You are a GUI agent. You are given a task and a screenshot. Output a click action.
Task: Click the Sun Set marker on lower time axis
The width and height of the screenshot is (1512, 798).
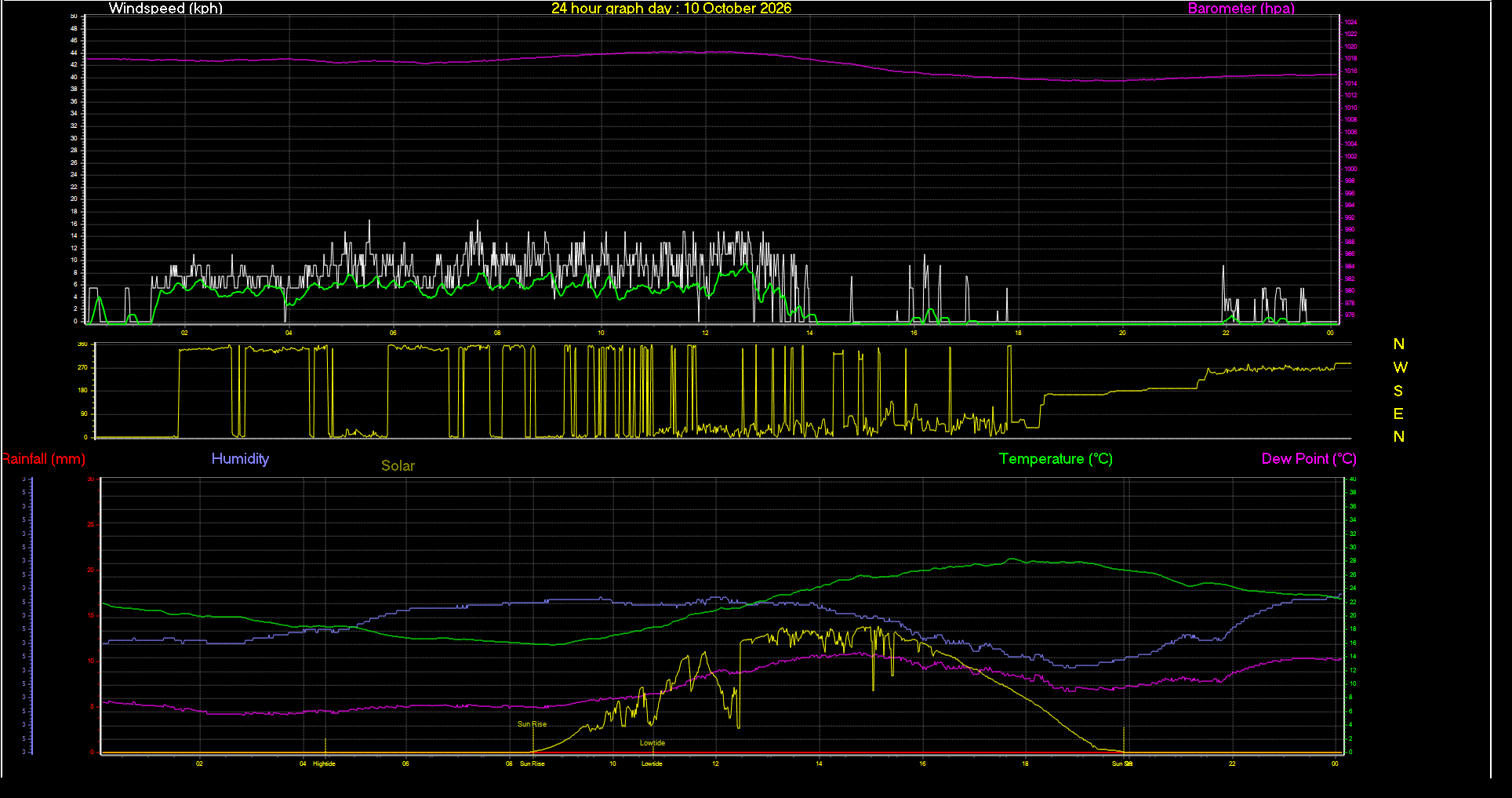point(1122,763)
